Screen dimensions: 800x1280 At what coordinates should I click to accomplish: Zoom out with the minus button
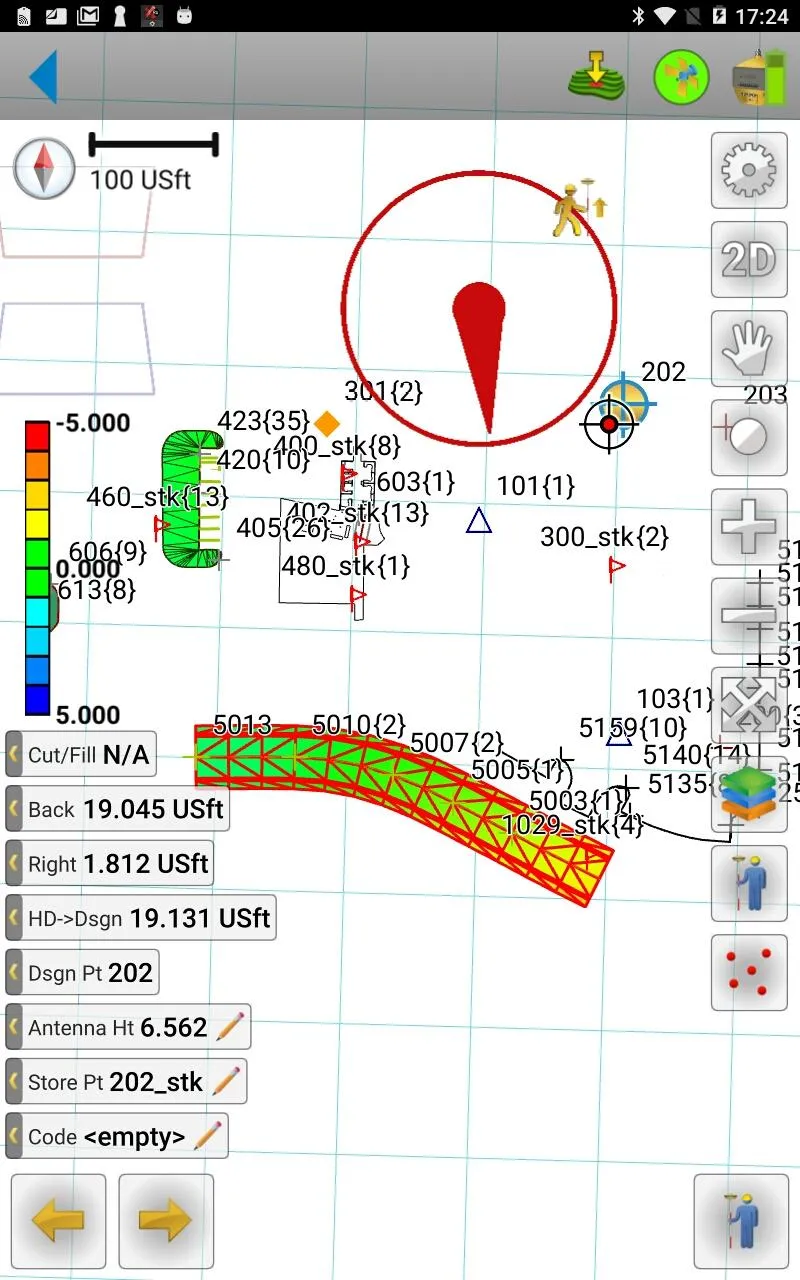(x=749, y=616)
